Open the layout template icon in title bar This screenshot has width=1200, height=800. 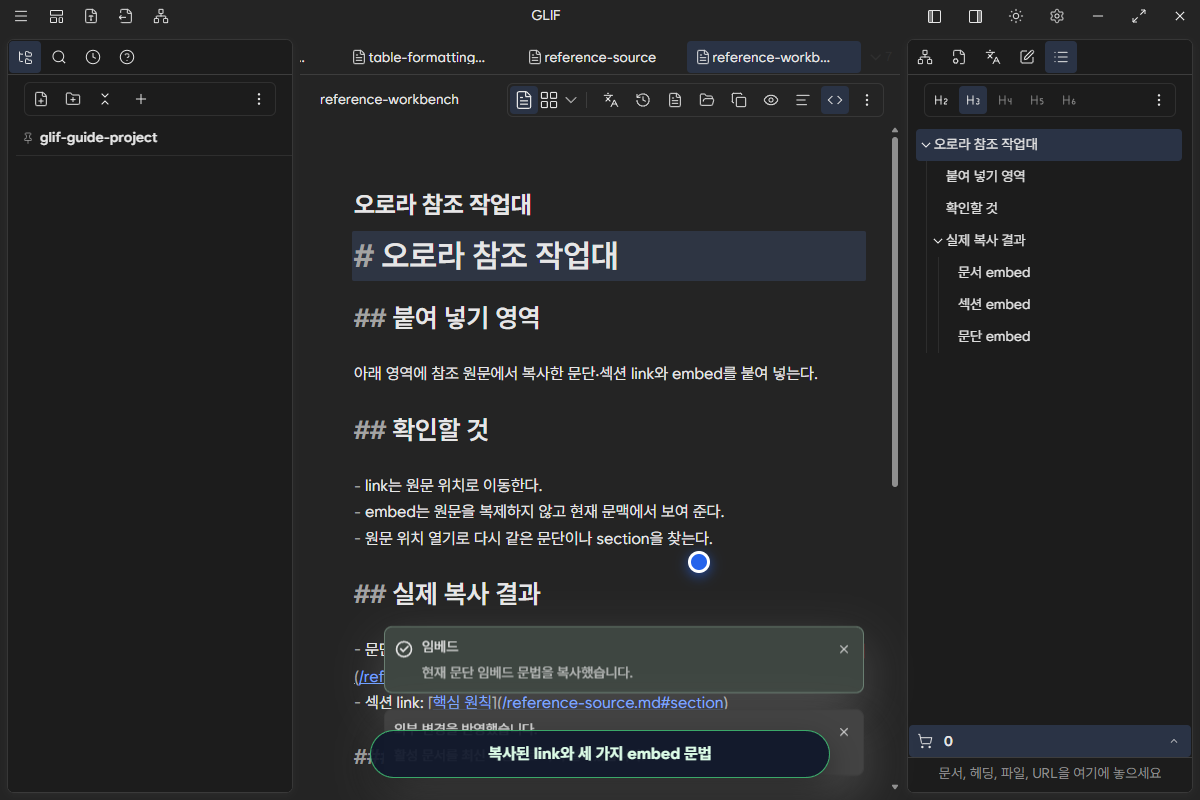pyautogui.click(x=56, y=16)
